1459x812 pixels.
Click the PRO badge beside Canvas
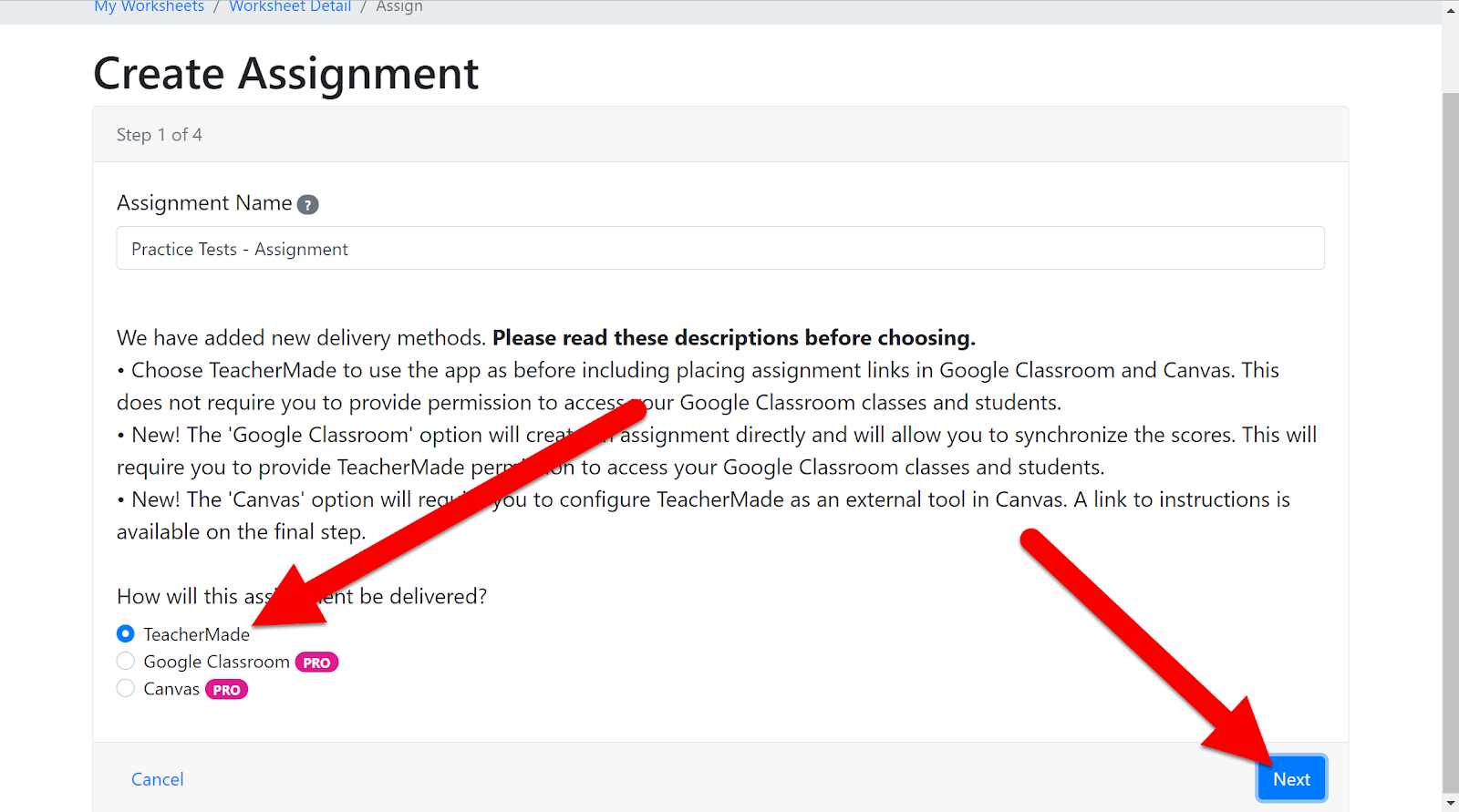click(x=226, y=690)
